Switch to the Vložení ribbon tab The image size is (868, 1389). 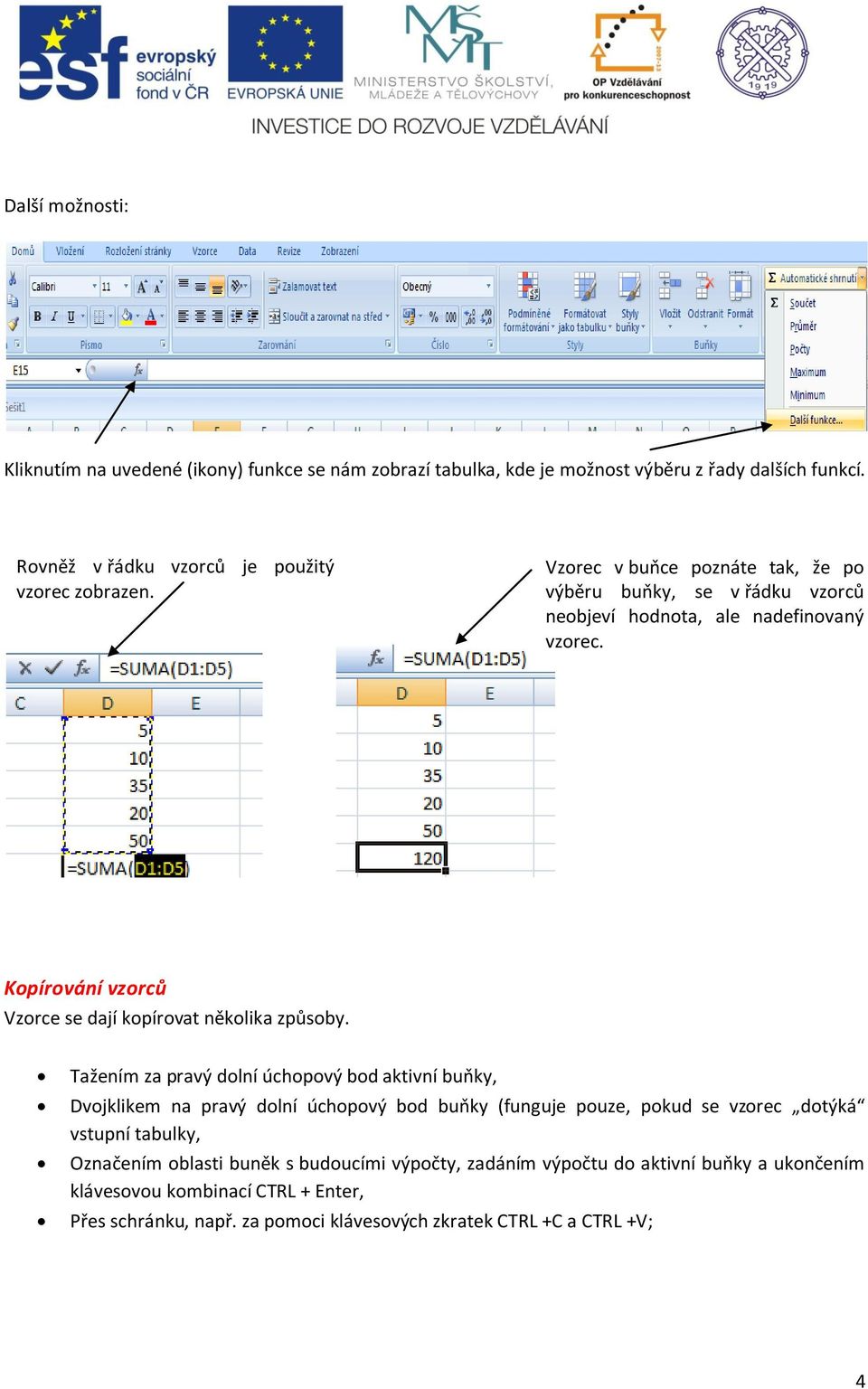(70, 250)
